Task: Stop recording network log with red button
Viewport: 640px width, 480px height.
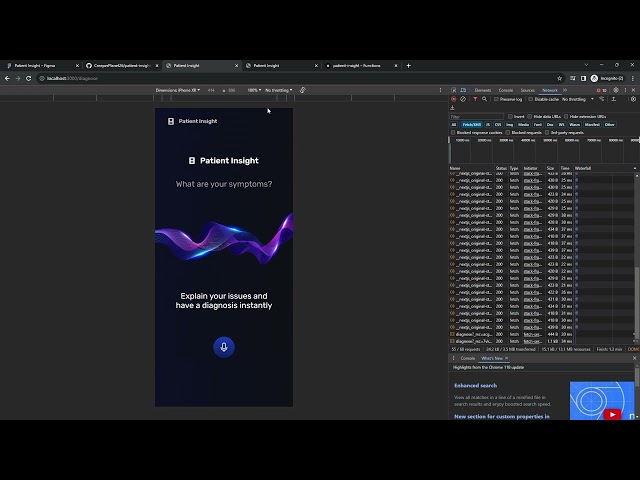Action: pyautogui.click(x=453, y=99)
